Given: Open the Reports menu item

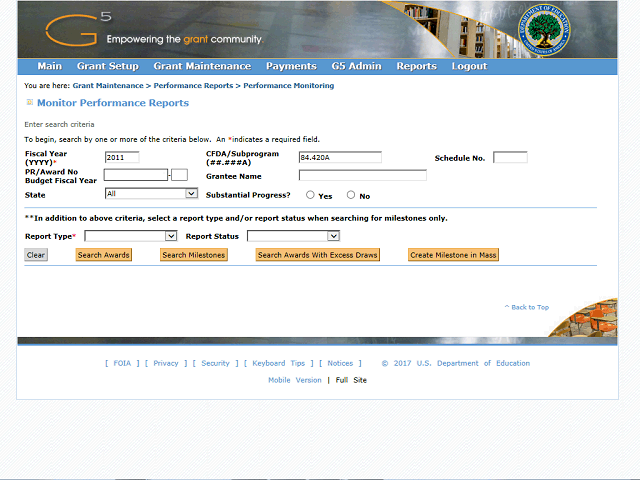Looking at the screenshot, I should (x=416, y=66).
